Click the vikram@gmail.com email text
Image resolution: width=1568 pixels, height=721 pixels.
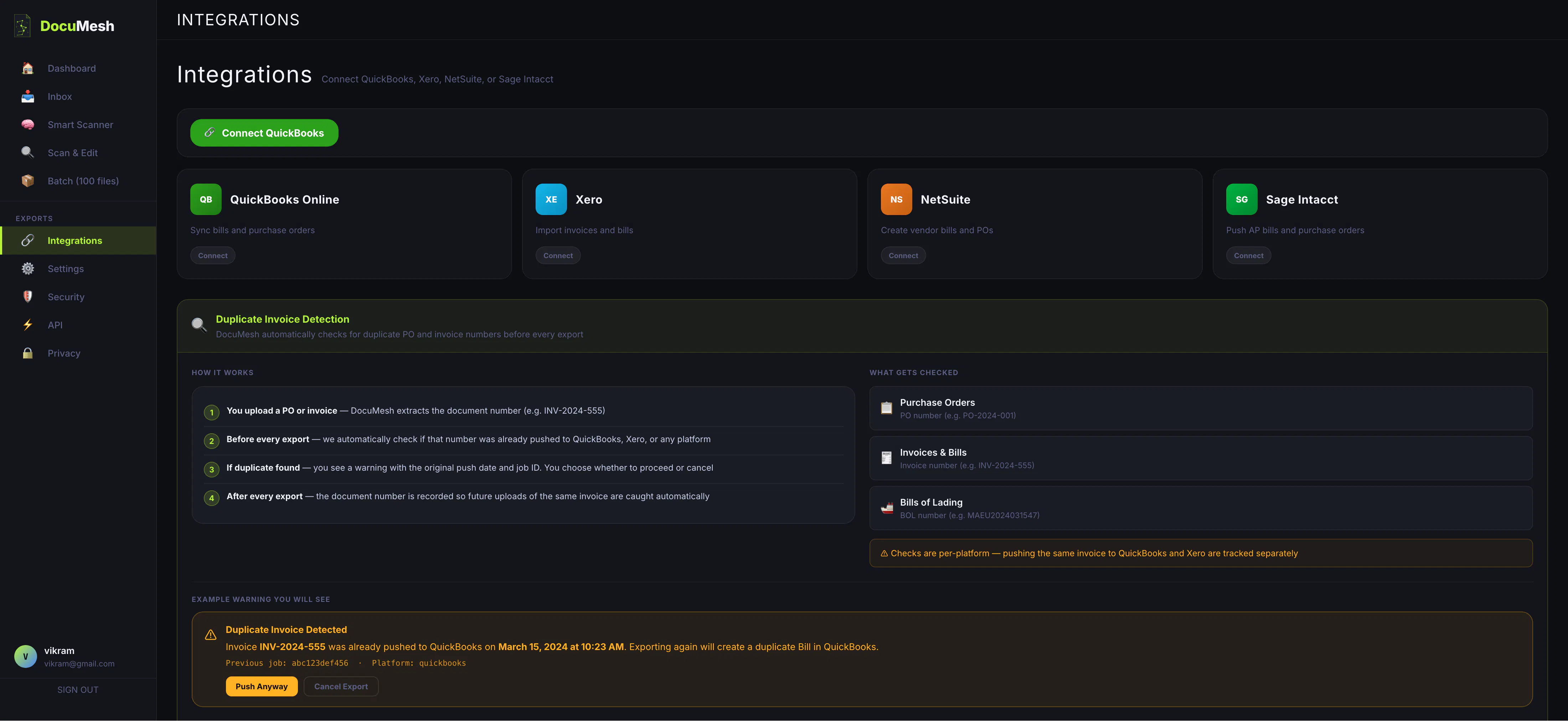[x=79, y=664]
